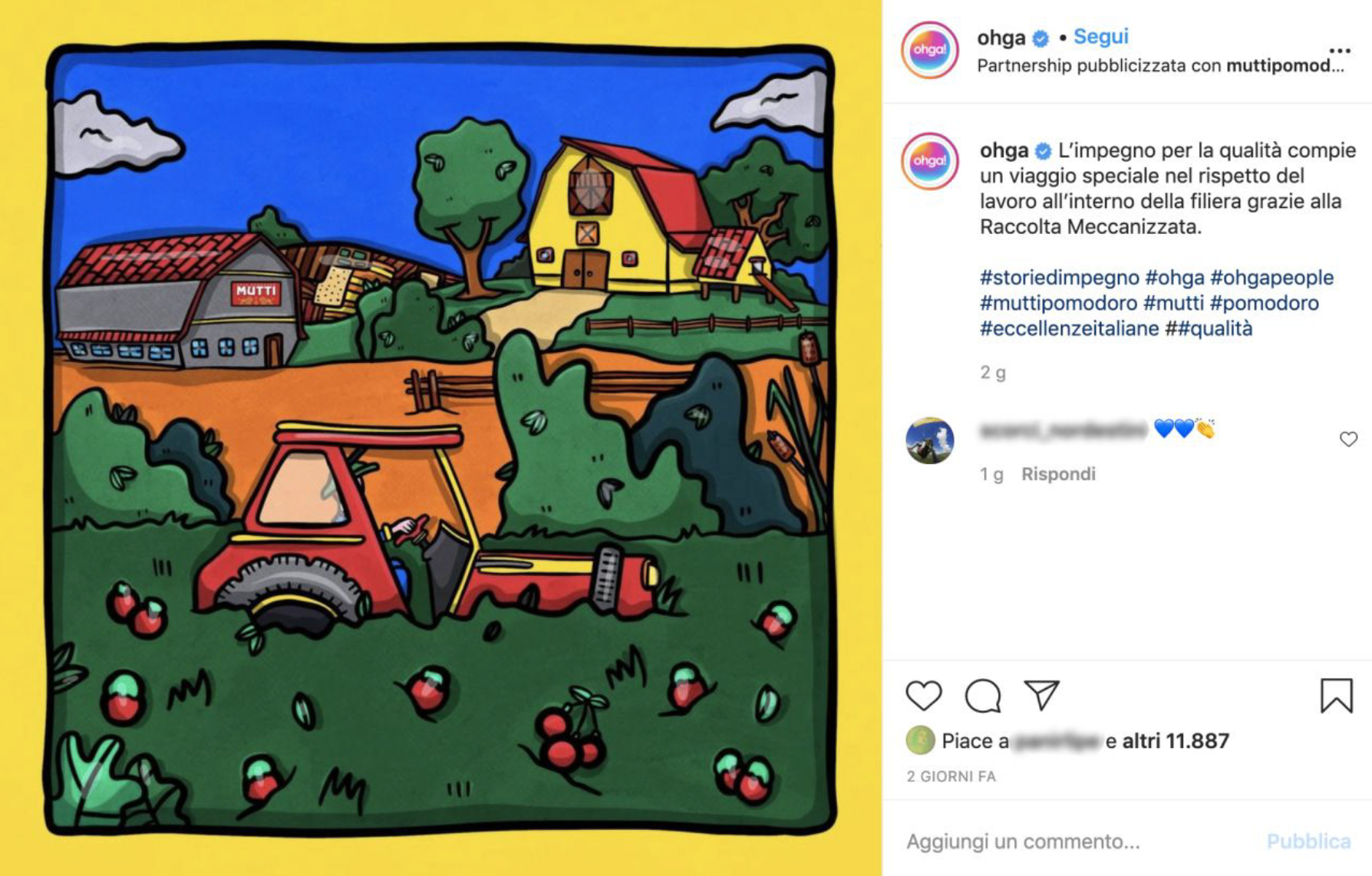1372x876 pixels.
Task: Open ohga profile picture in the header
Action: pyautogui.click(x=929, y=50)
